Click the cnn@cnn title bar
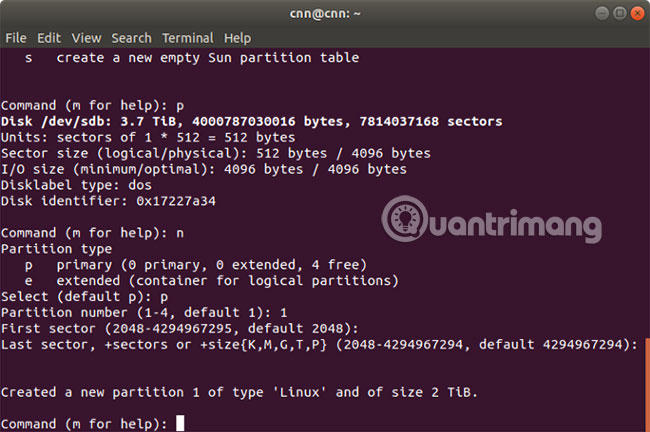Image resolution: width=650 pixels, height=432 pixels. pyautogui.click(x=325, y=12)
